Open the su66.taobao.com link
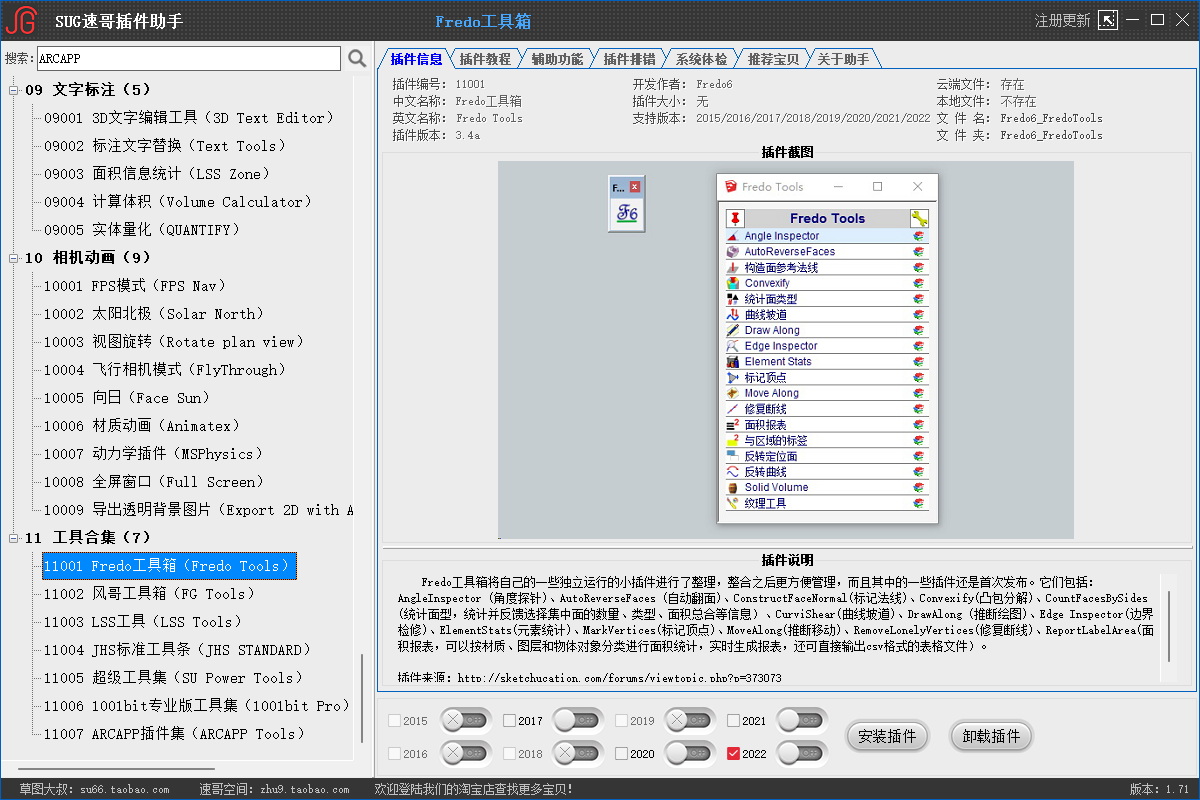Screen dimensions: 1200x800 pyautogui.click(x=125, y=789)
